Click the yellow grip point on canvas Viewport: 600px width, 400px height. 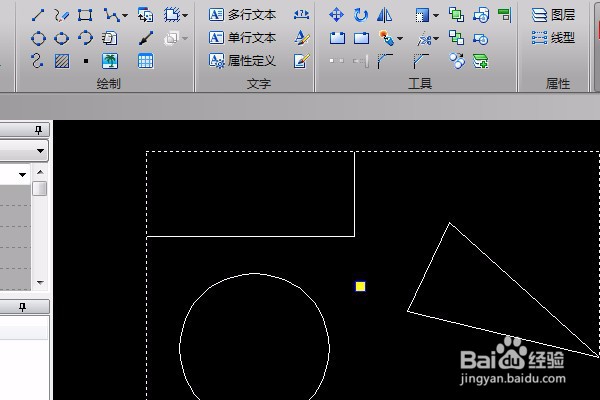[x=360, y=286]
